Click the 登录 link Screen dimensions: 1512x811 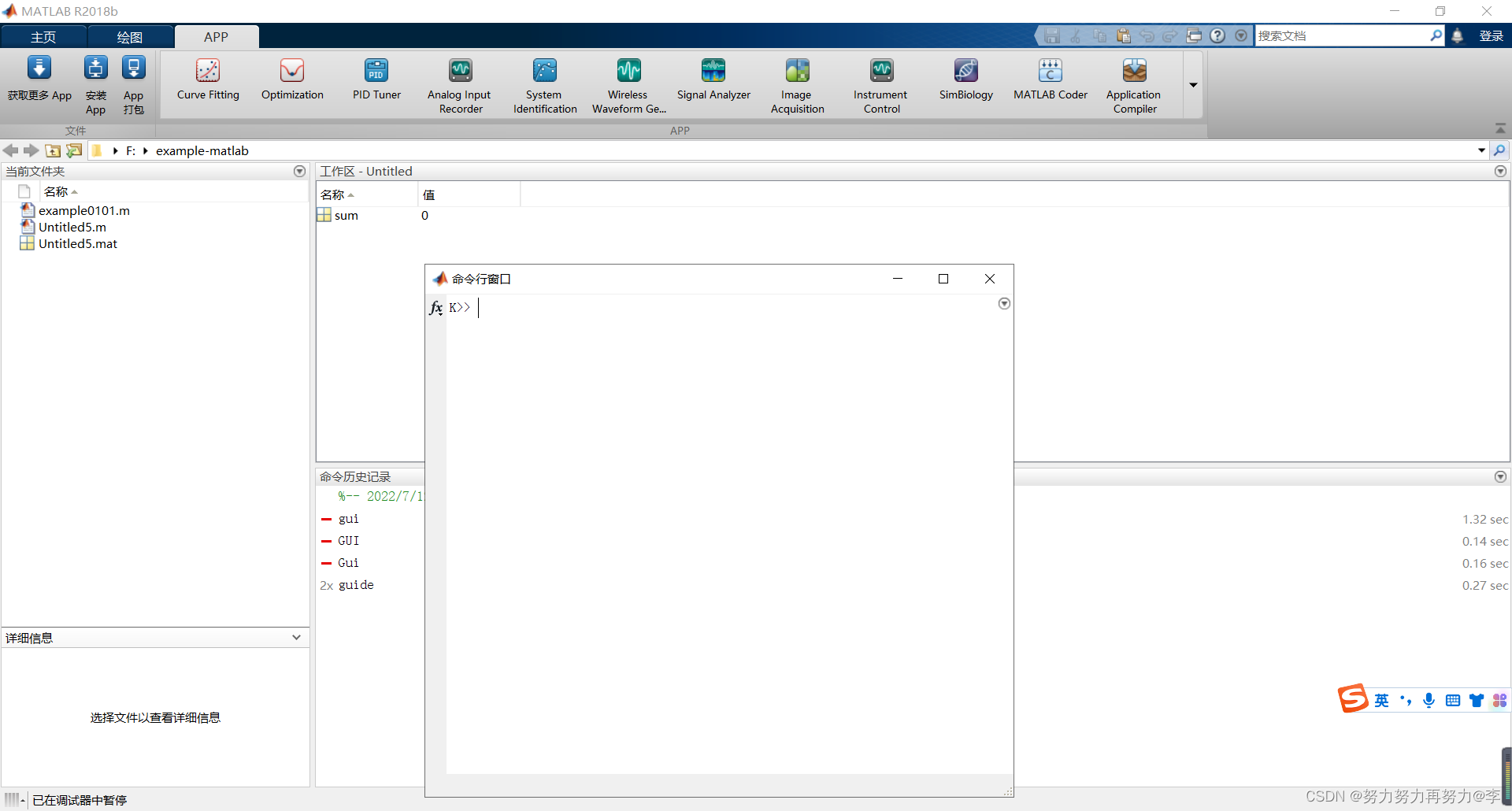1491,35
